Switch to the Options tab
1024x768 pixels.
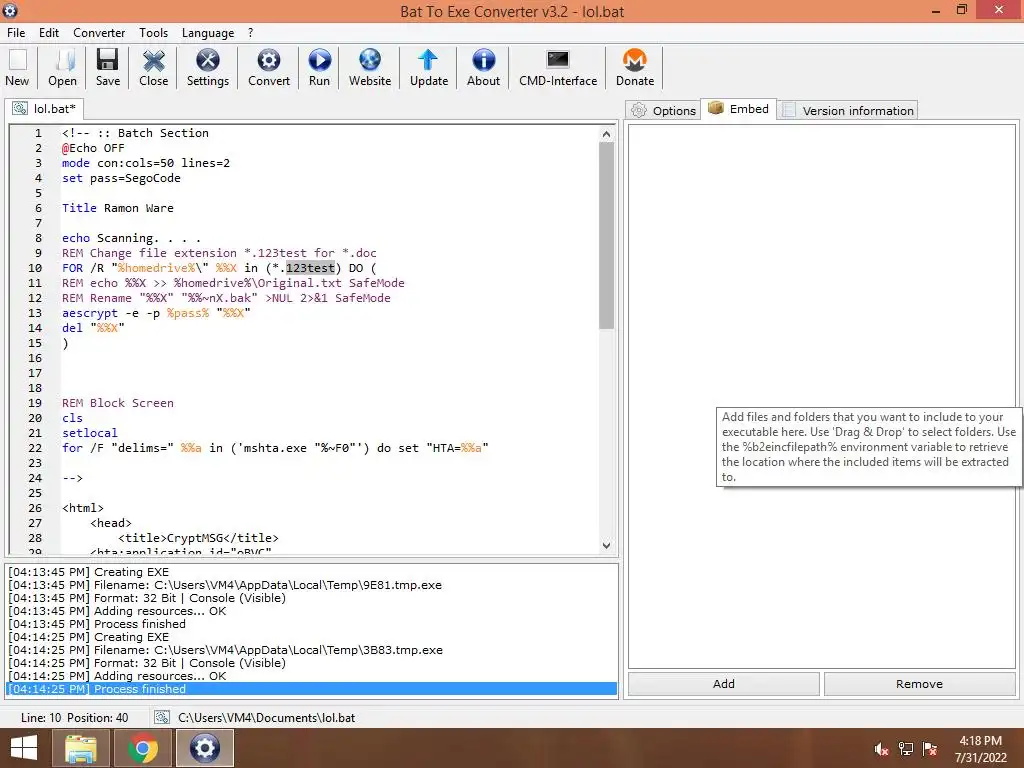point(664,110)
